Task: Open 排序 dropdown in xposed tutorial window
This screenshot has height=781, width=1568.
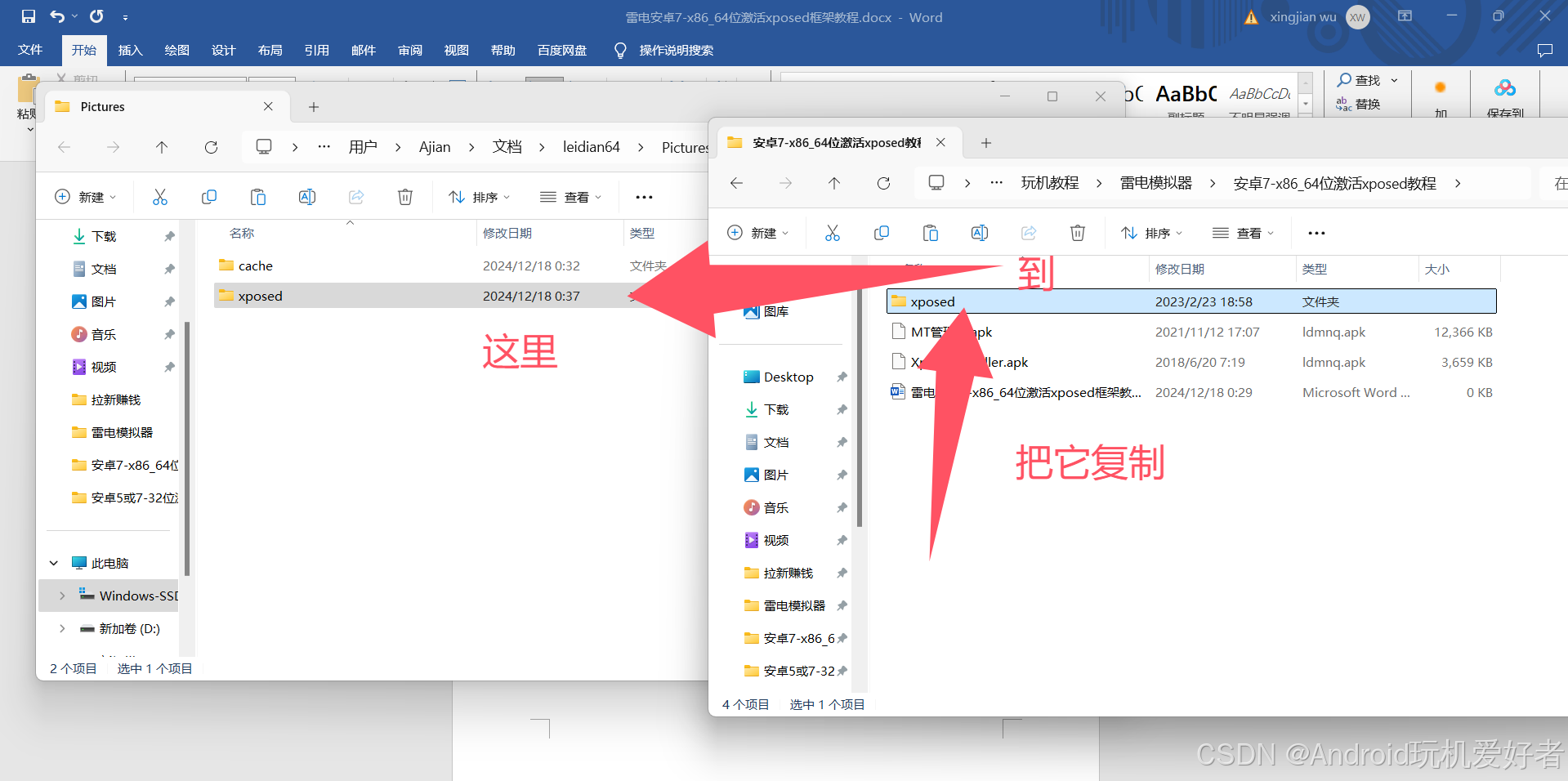Action: click(1152, 233)
